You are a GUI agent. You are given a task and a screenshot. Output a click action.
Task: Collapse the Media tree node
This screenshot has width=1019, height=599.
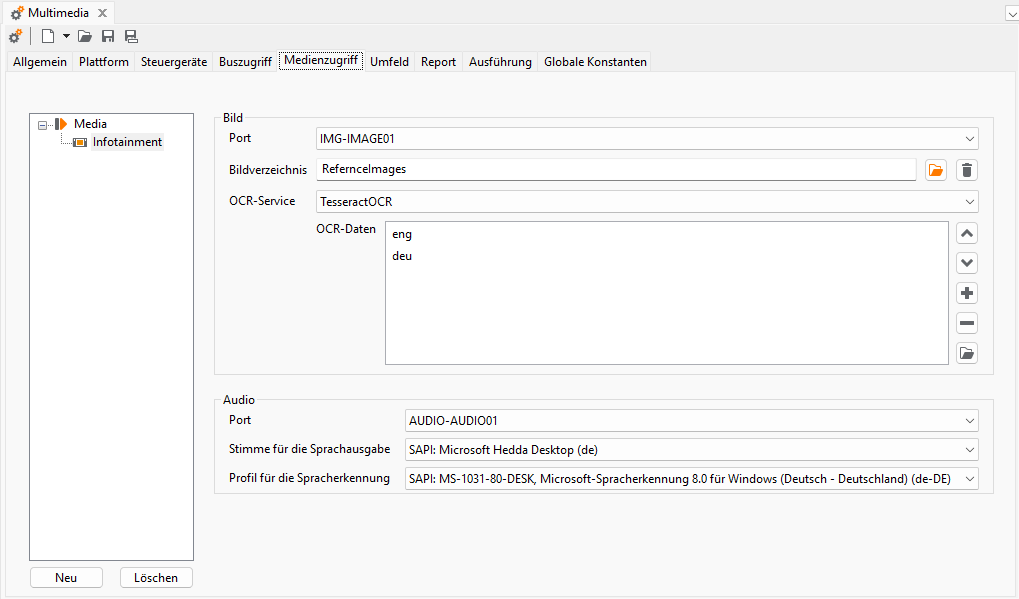43,125
